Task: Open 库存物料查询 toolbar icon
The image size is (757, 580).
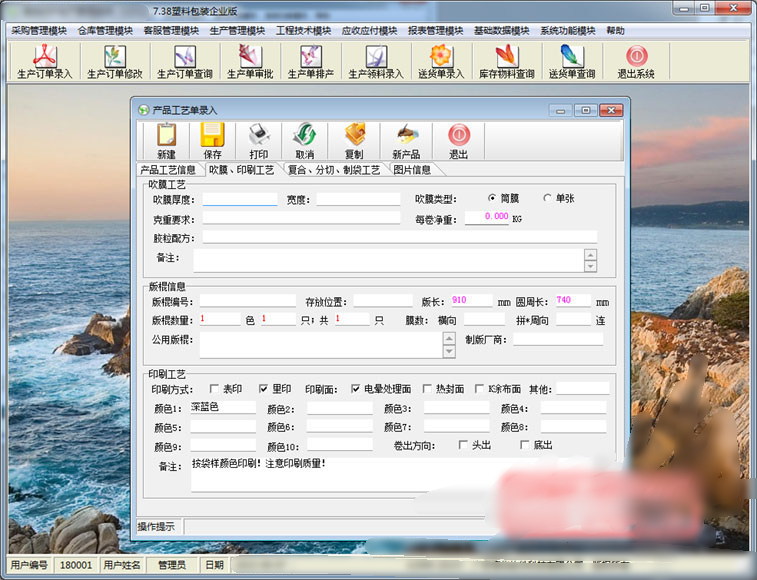Action: 506,61
